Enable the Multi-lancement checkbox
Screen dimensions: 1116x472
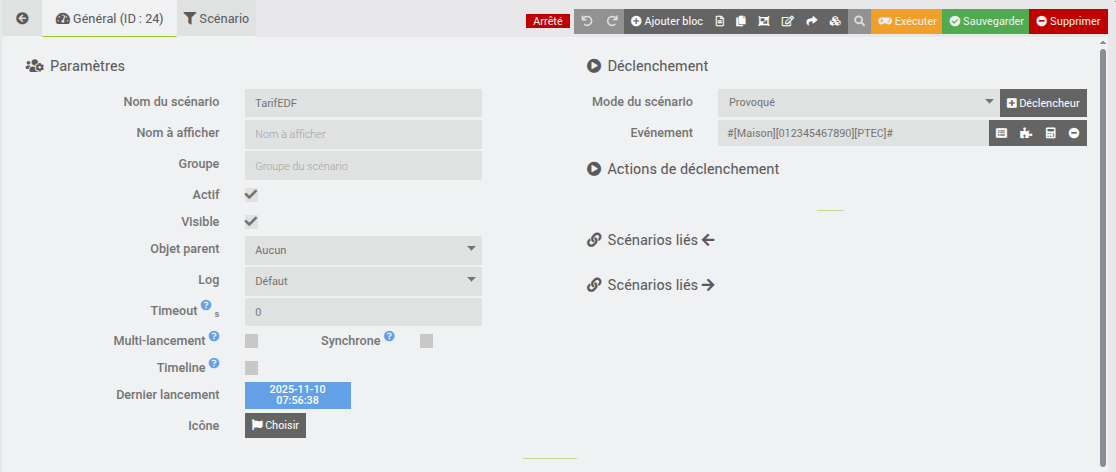pos(252,341)
